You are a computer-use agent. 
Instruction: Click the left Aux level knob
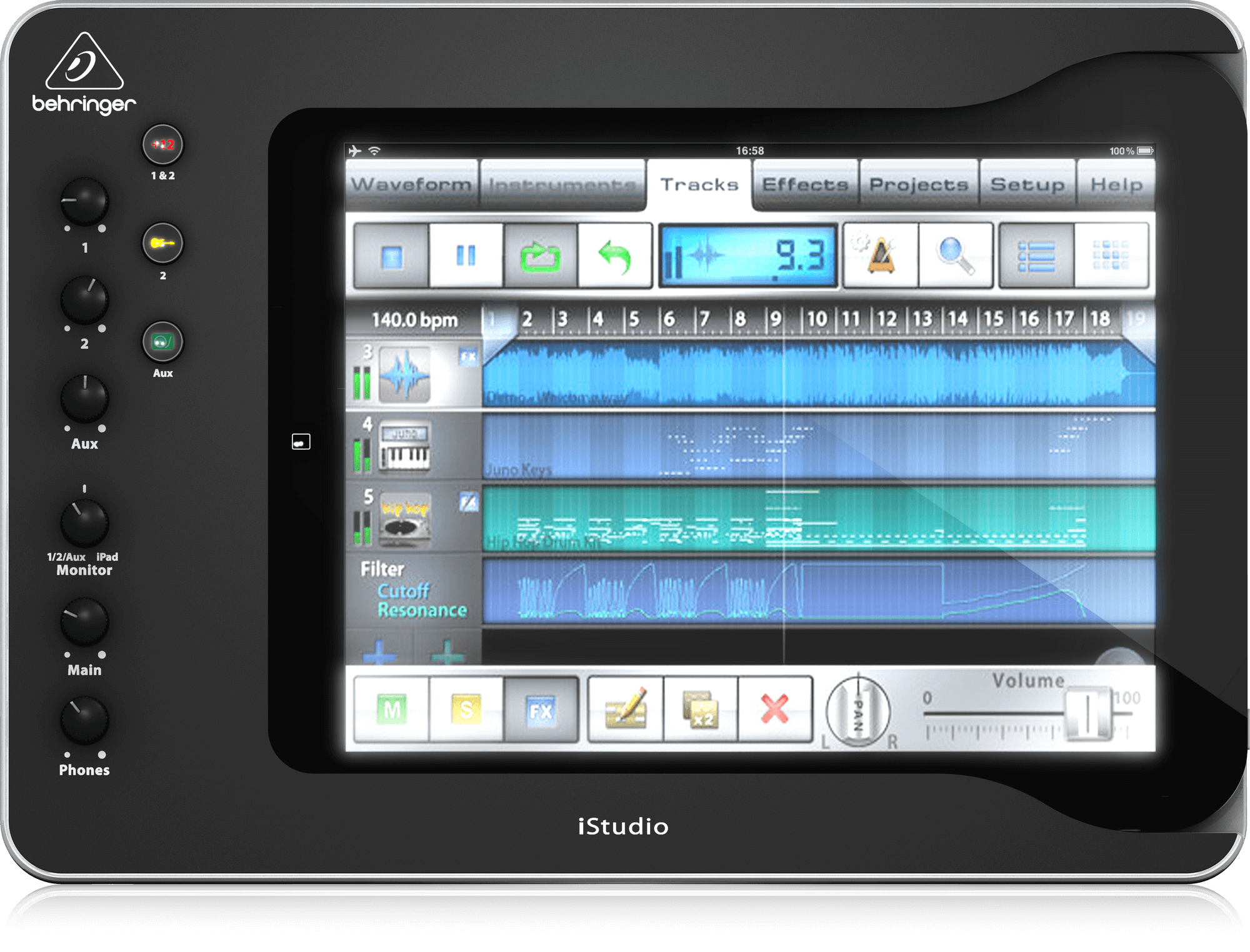84,399
